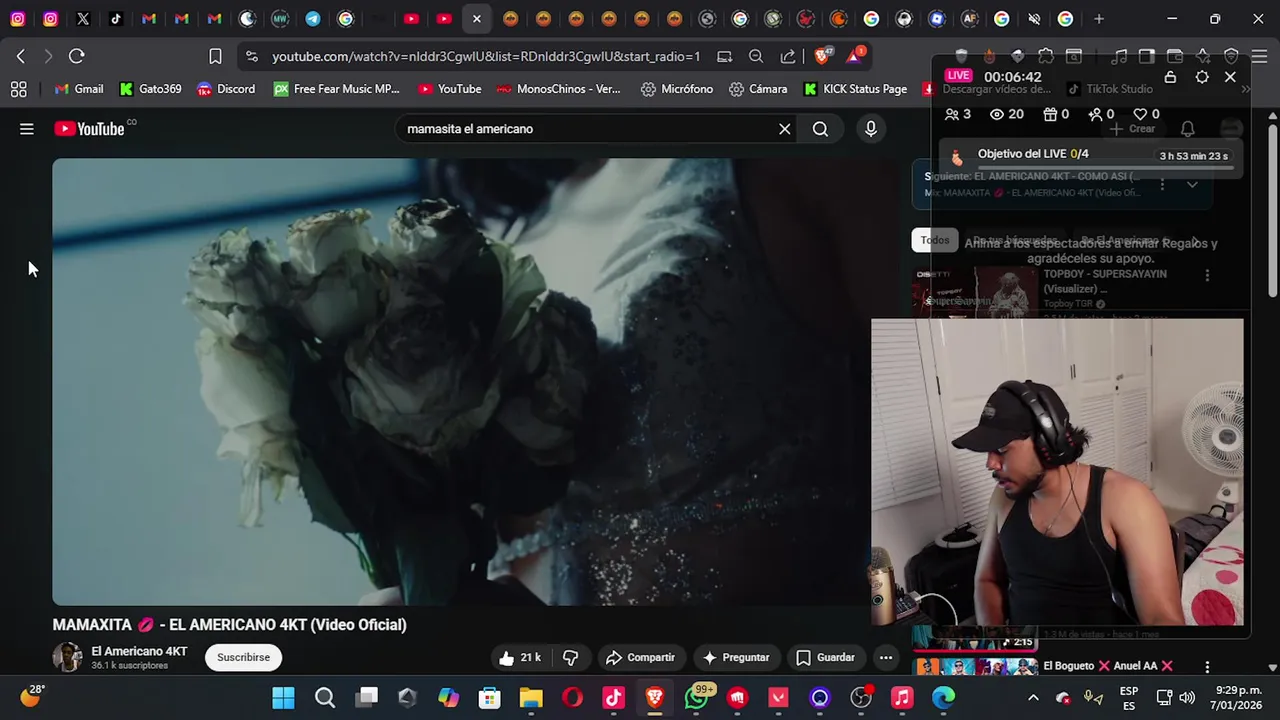Switch to the first Instagram tab
This screenshot has width=1280, height=720.
click(18, 18)
